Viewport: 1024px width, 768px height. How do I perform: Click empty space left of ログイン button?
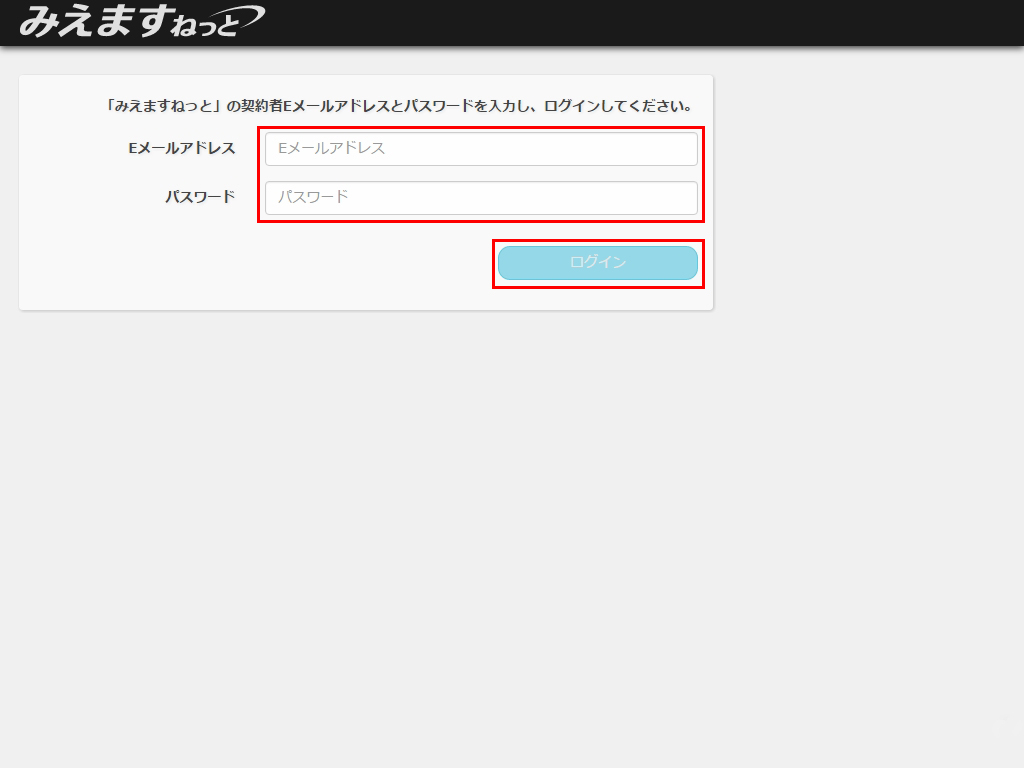300,263
